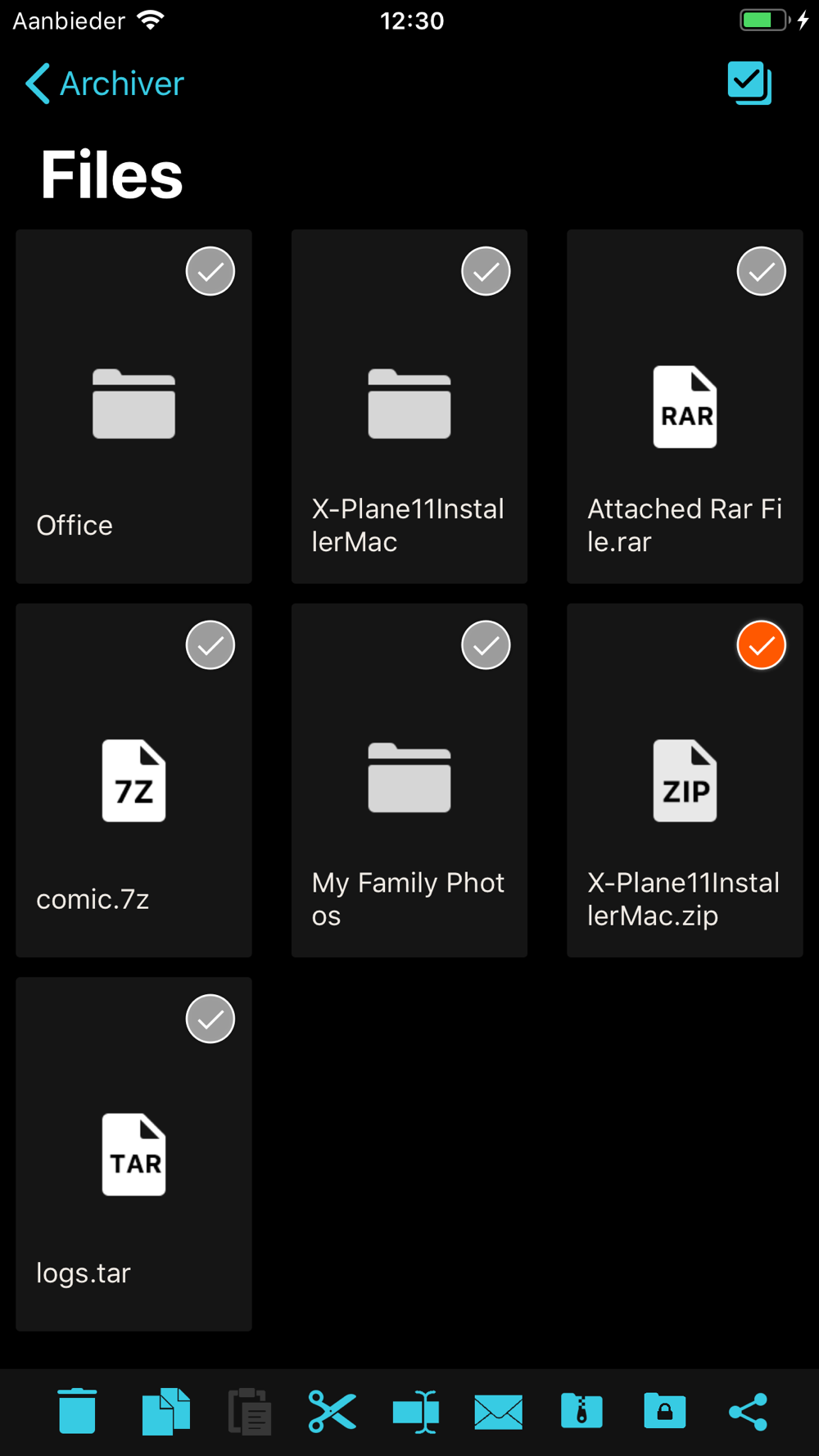Screen dimensions: 819x1456
Task: Go back to Archiver
Action: pyautogui.click(x=105, y=84)
